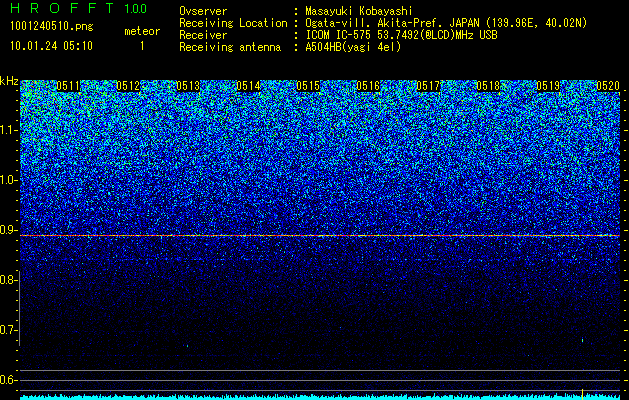Click the 'Receiving antenna' field label

point(230,47)
